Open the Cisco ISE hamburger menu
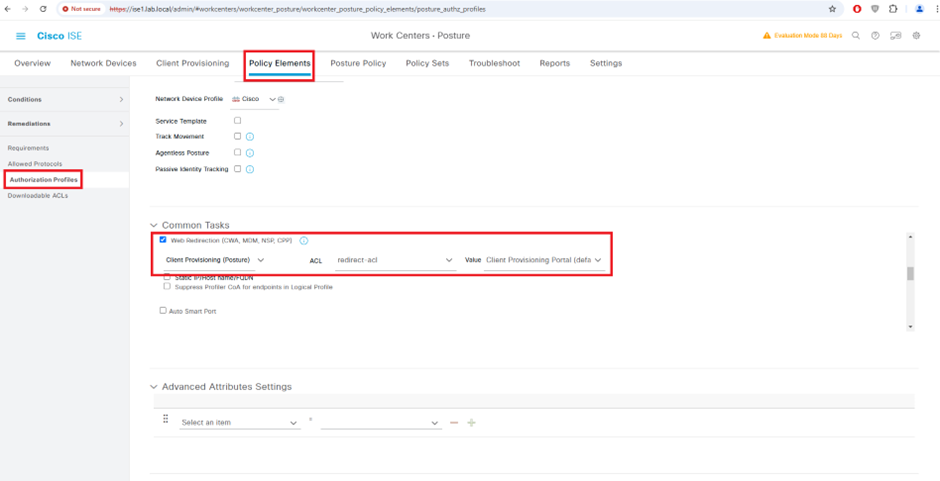The image size is (940, 481). [20, 36]
